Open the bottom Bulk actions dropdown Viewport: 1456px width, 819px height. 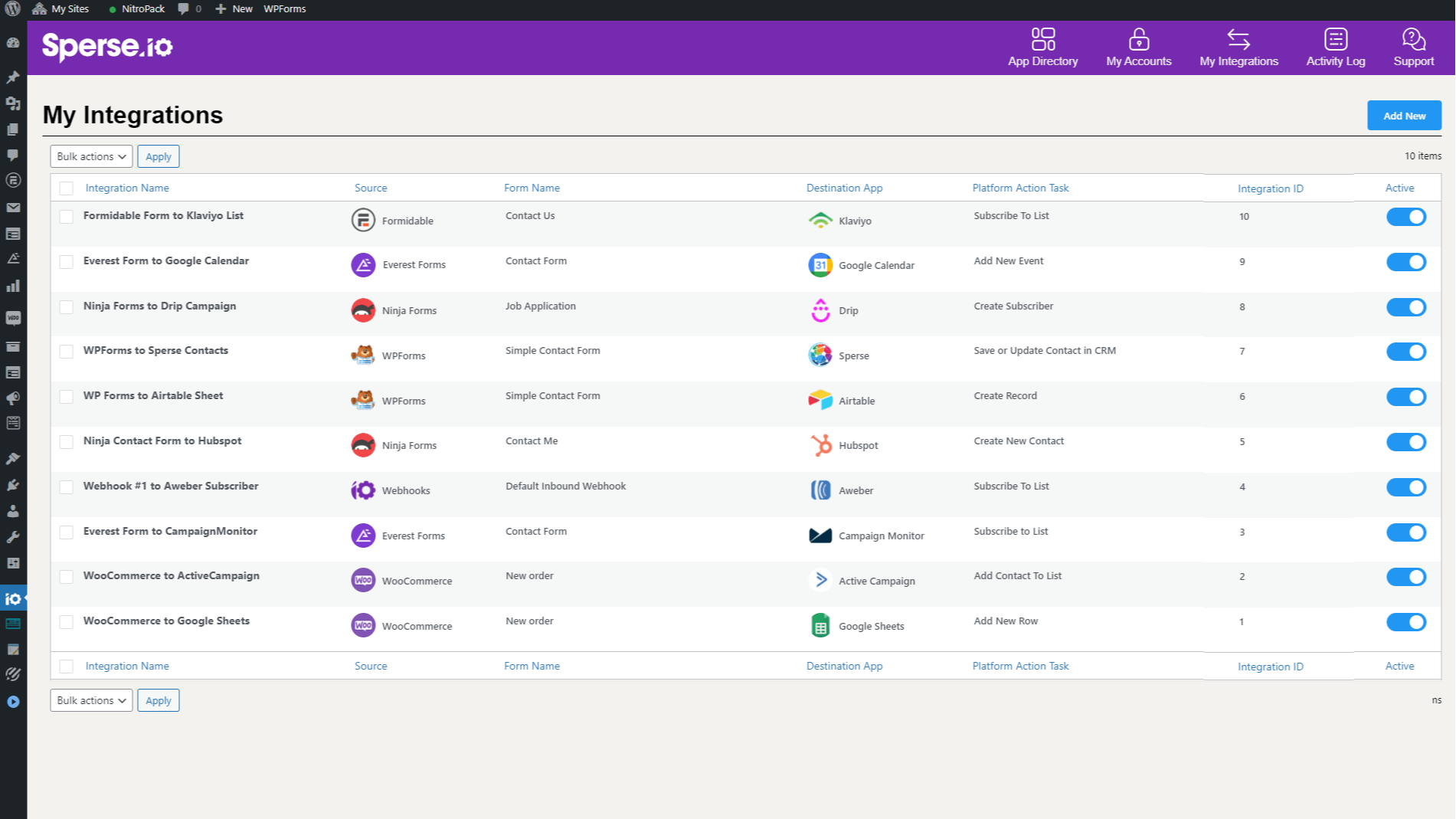[90, 700]
